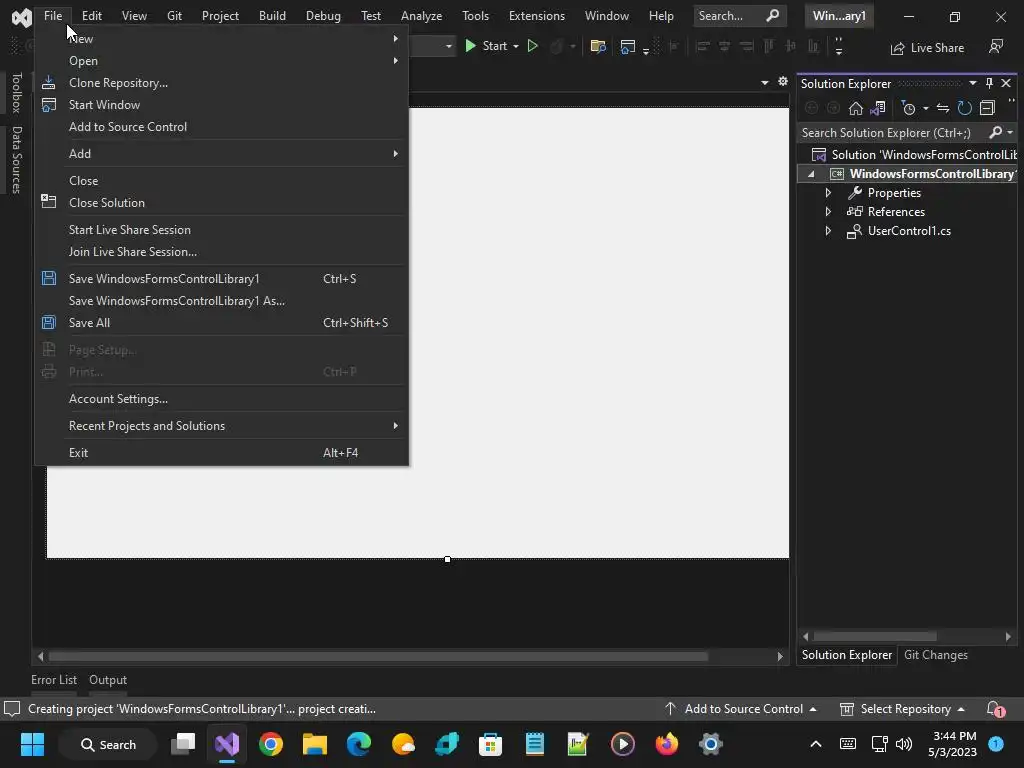Choose Clone Repository from File menu
The height and width of the screenshot is (768, 1024).
click(x=222, y=83)
